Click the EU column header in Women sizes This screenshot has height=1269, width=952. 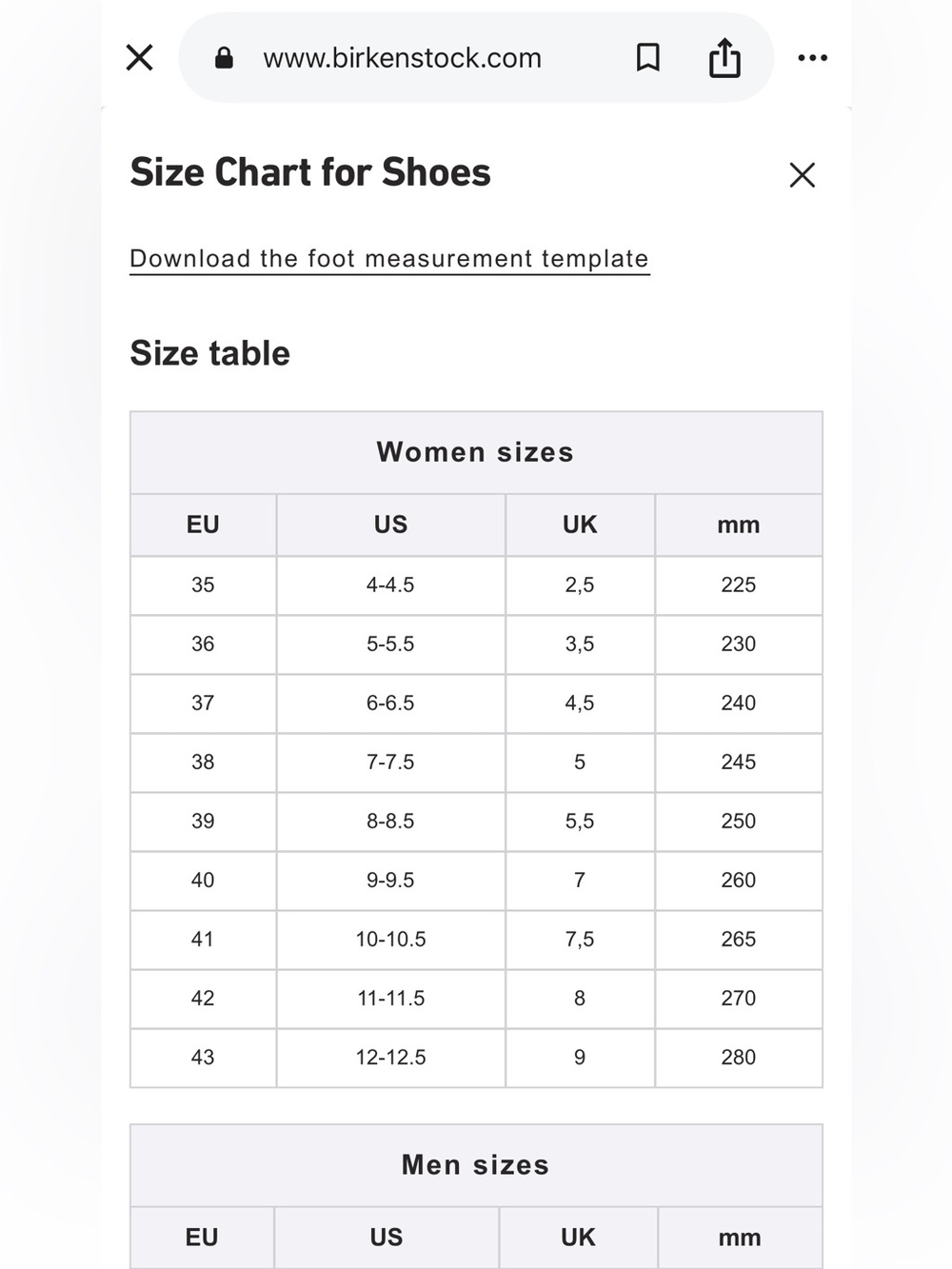click(x=203, y=525)
